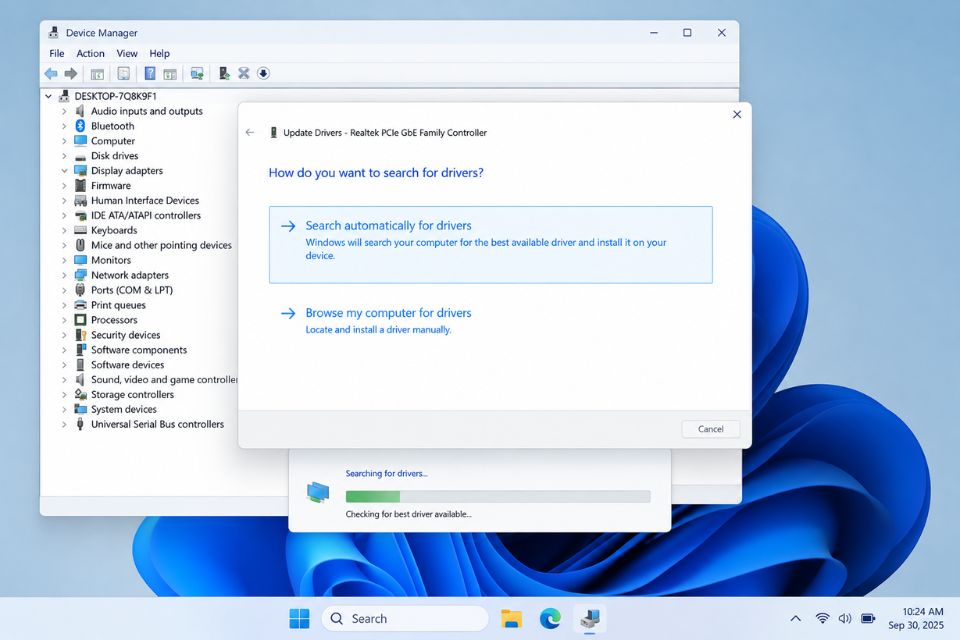Click the volume speaker tray icon

pos(845,619)
